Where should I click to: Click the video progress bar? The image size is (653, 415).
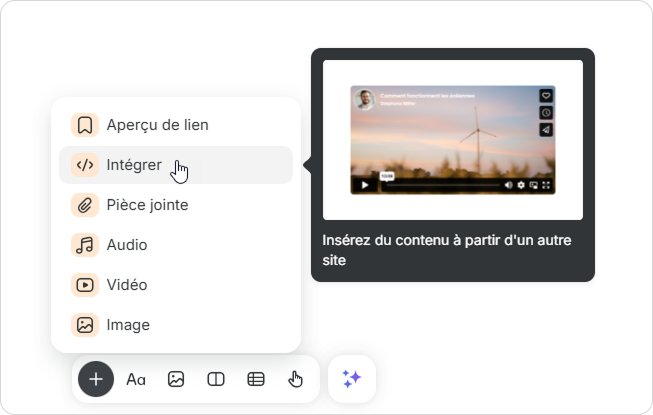[440, 185]
